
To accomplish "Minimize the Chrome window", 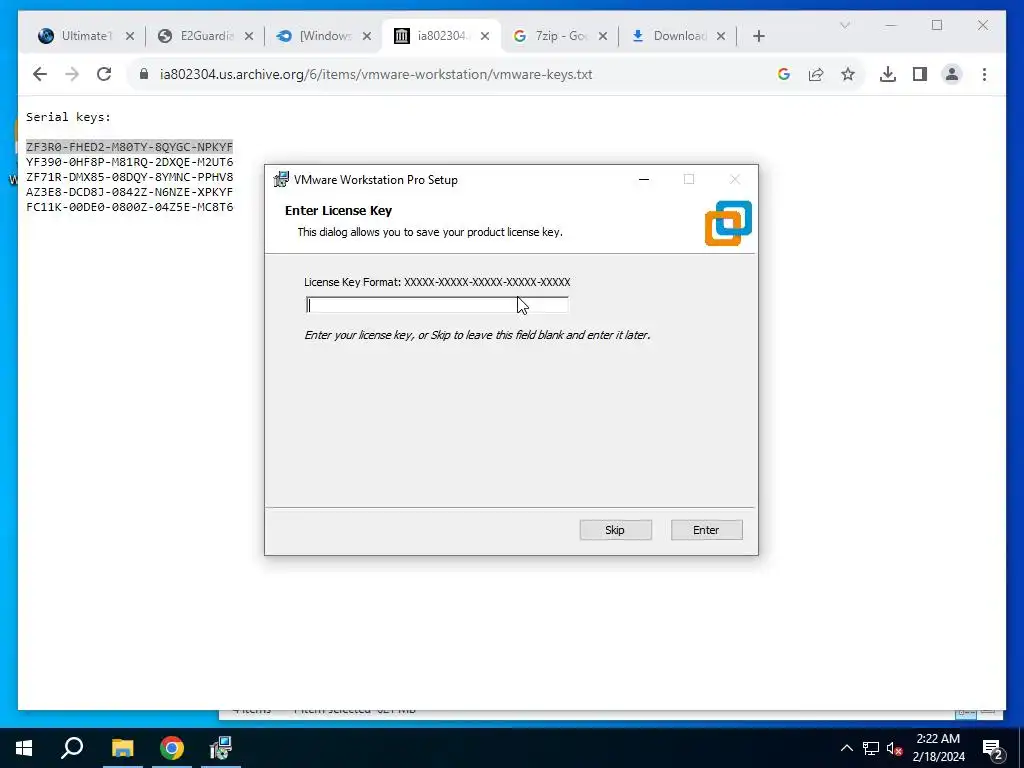I will tap(891, 25).
